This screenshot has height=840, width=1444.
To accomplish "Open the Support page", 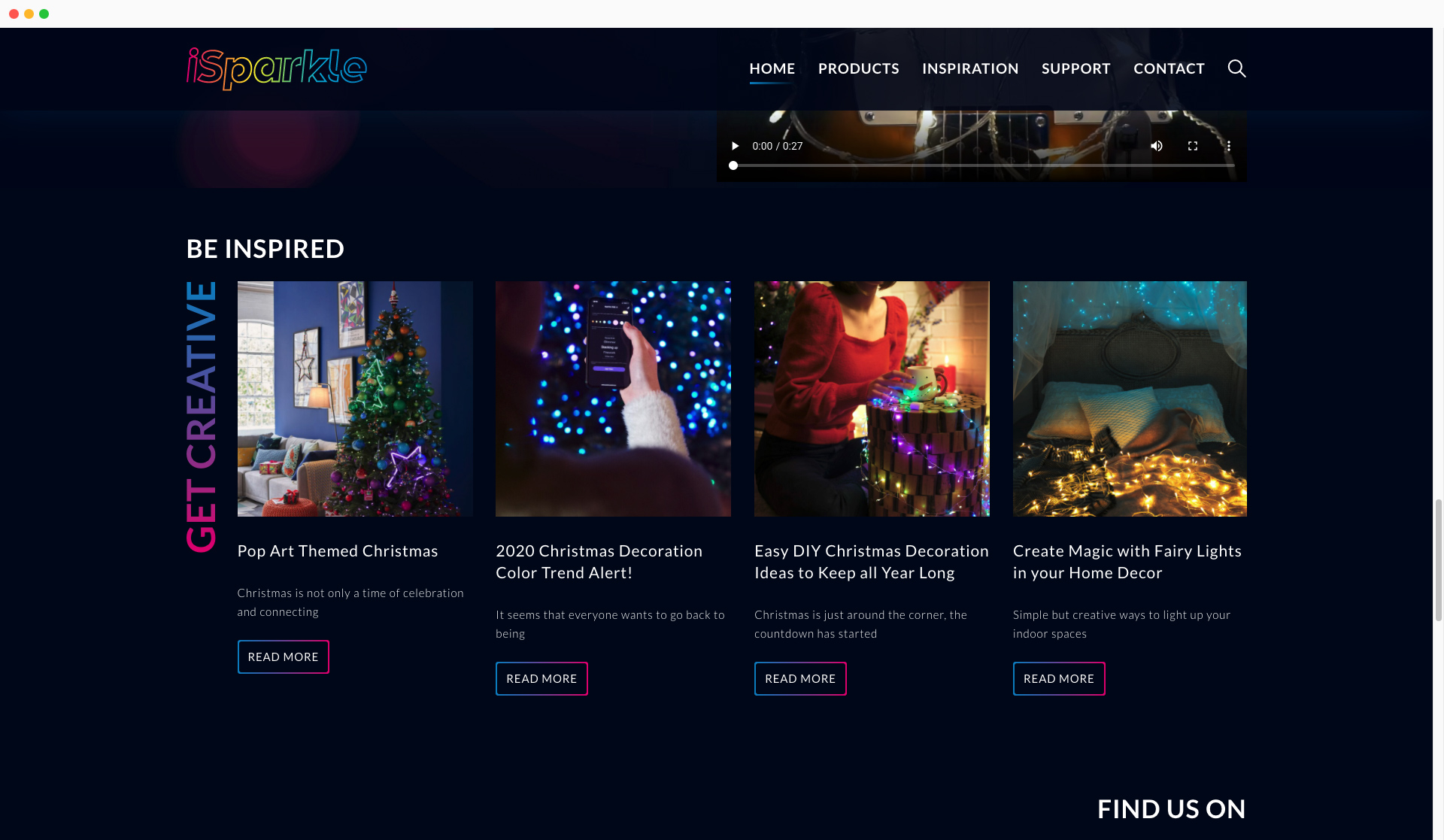I will [x=1075, y=68].
